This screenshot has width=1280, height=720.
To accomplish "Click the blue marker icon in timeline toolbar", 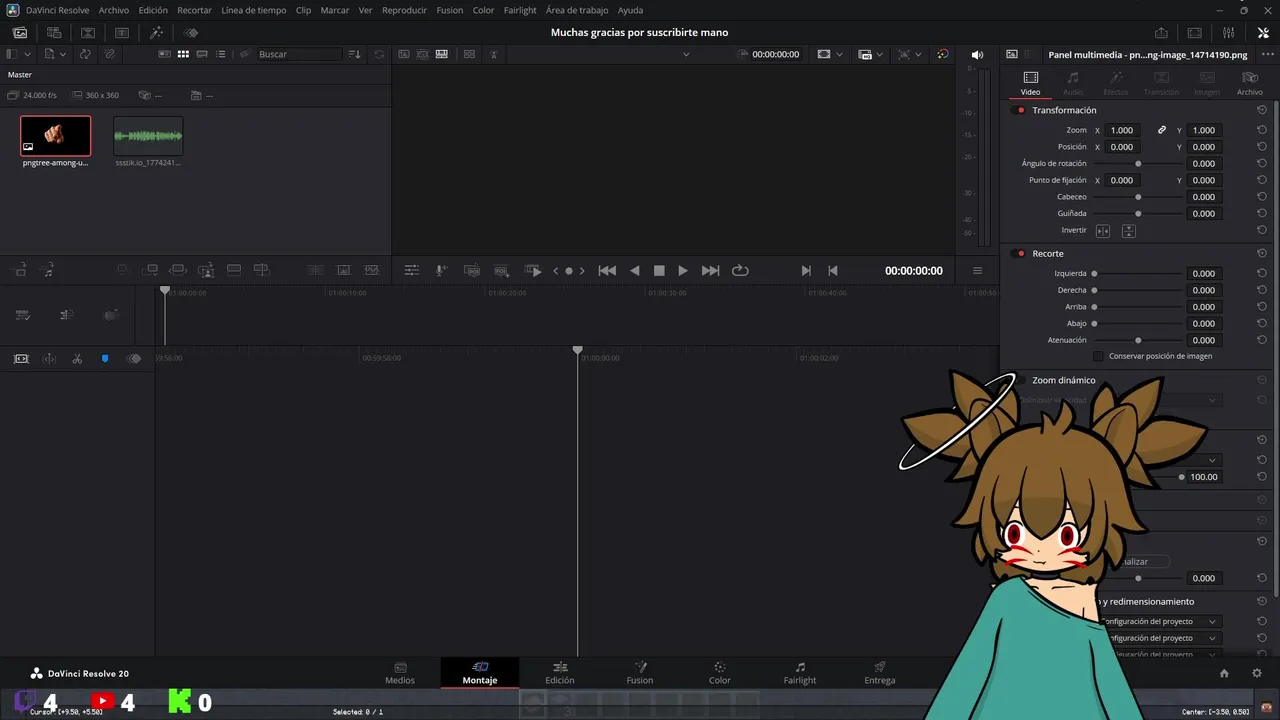I will point(105,358).
